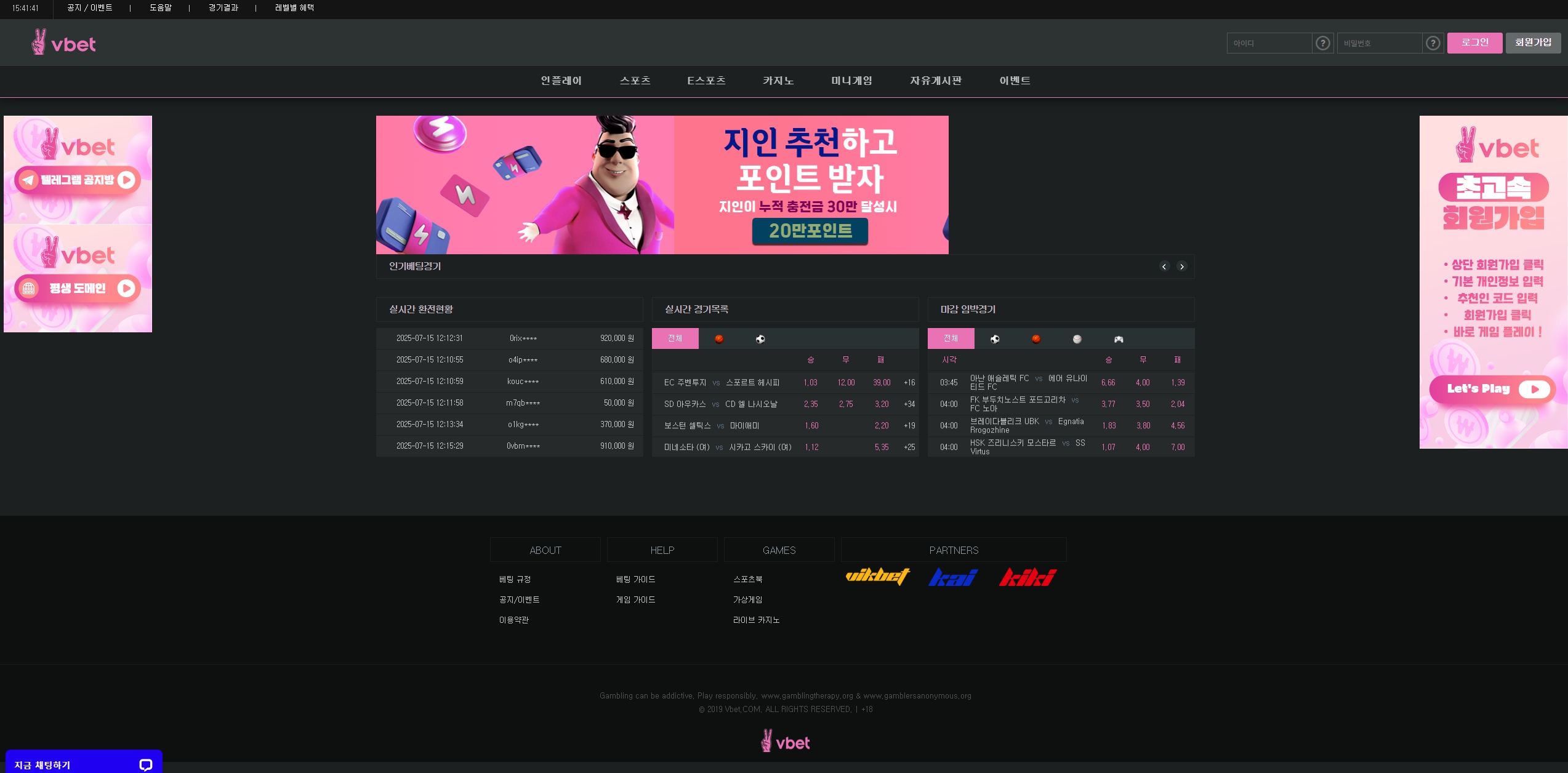
Task: Open 공지 / 이벤트 in the top bar
Action: point(90,8)
